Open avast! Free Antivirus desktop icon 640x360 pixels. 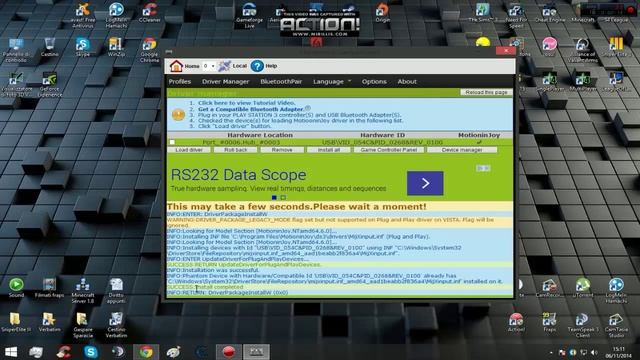point(82,16)
